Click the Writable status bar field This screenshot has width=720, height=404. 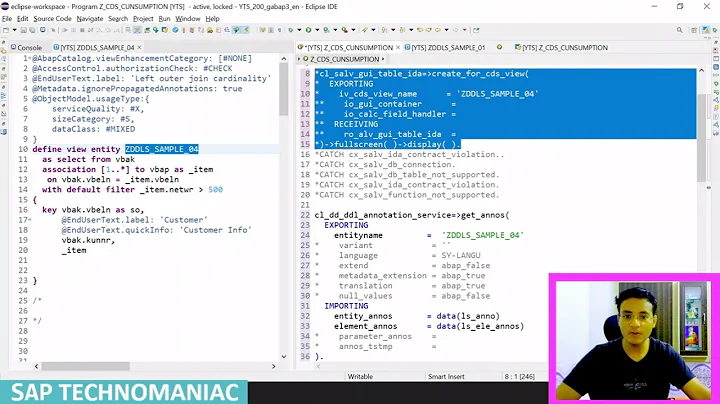[x=360, y=376]
